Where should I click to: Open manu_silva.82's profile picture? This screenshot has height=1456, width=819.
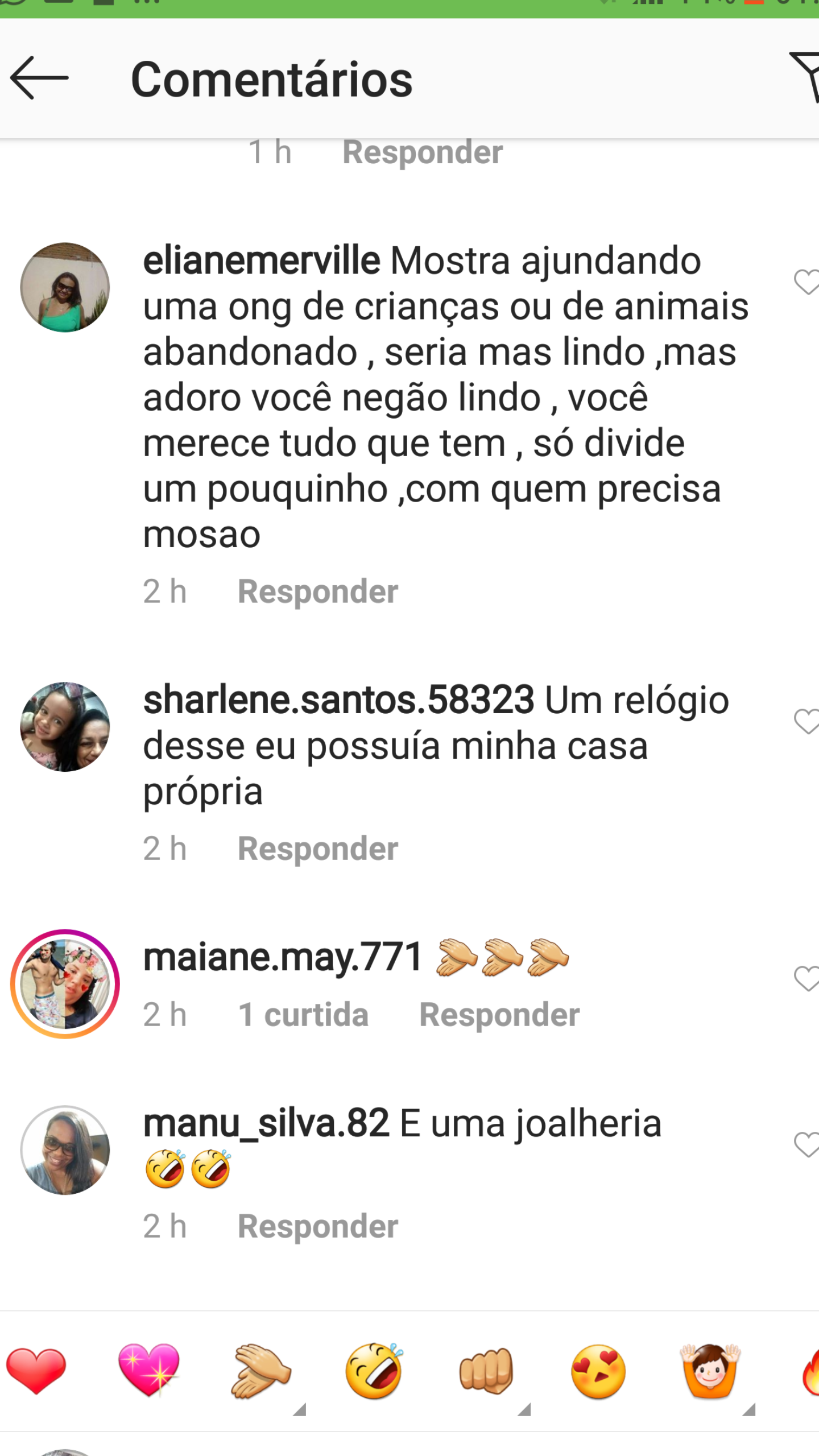point(65,1150)
